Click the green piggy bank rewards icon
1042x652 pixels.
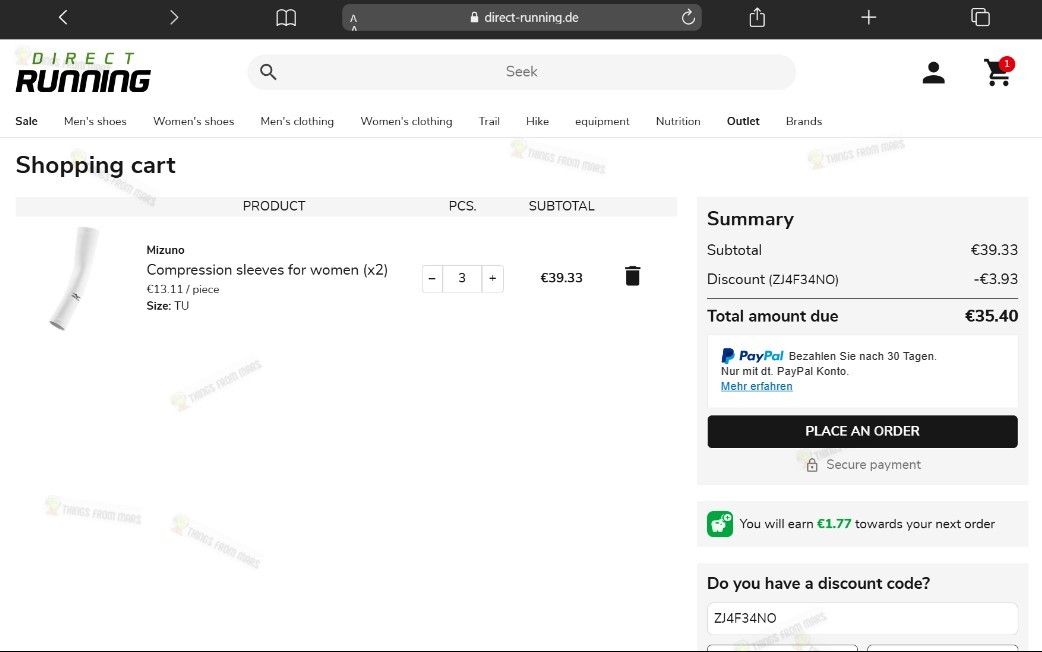pos(720,524)
